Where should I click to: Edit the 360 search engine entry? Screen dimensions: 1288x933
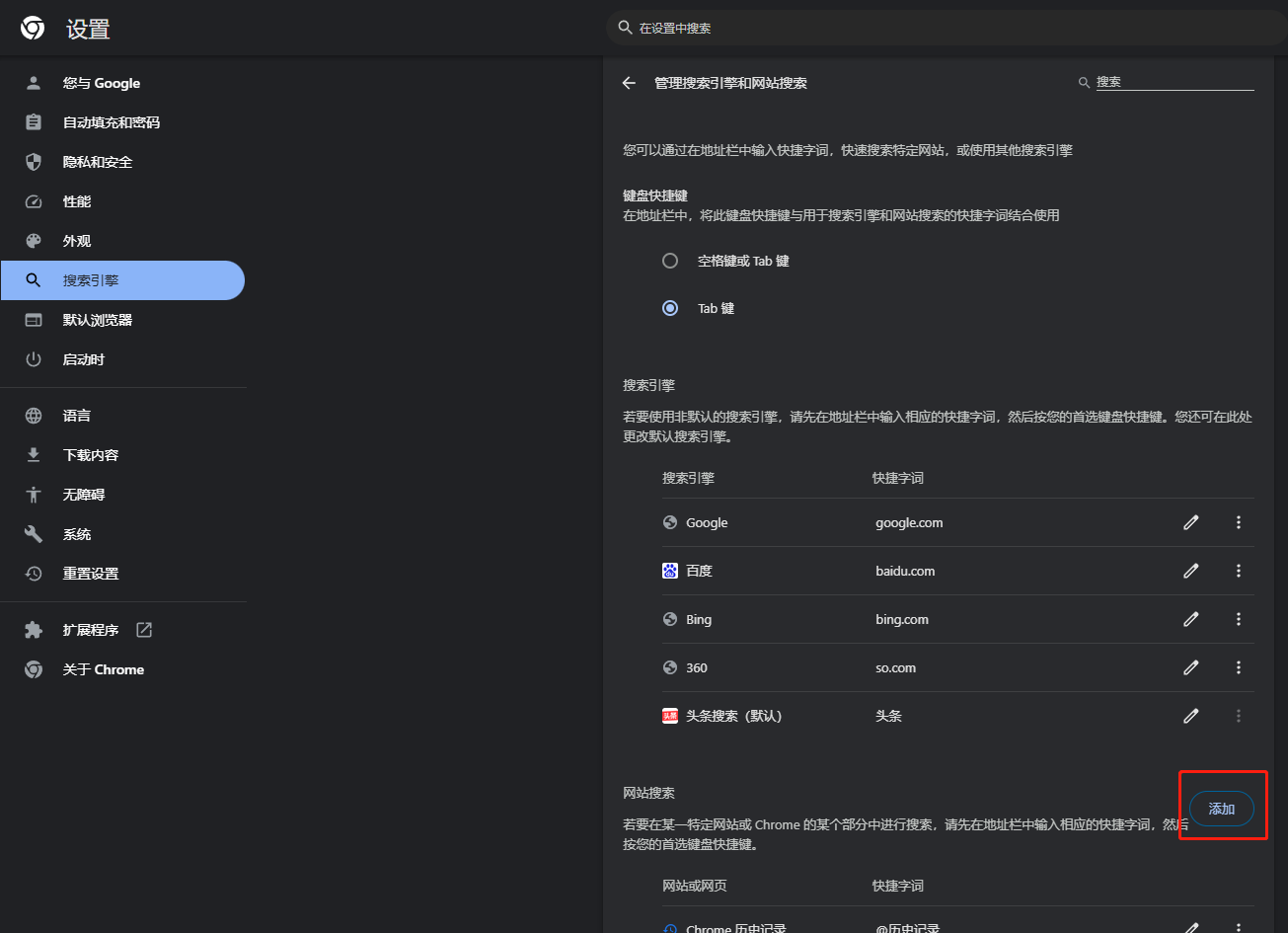[x=1191, y=667]
